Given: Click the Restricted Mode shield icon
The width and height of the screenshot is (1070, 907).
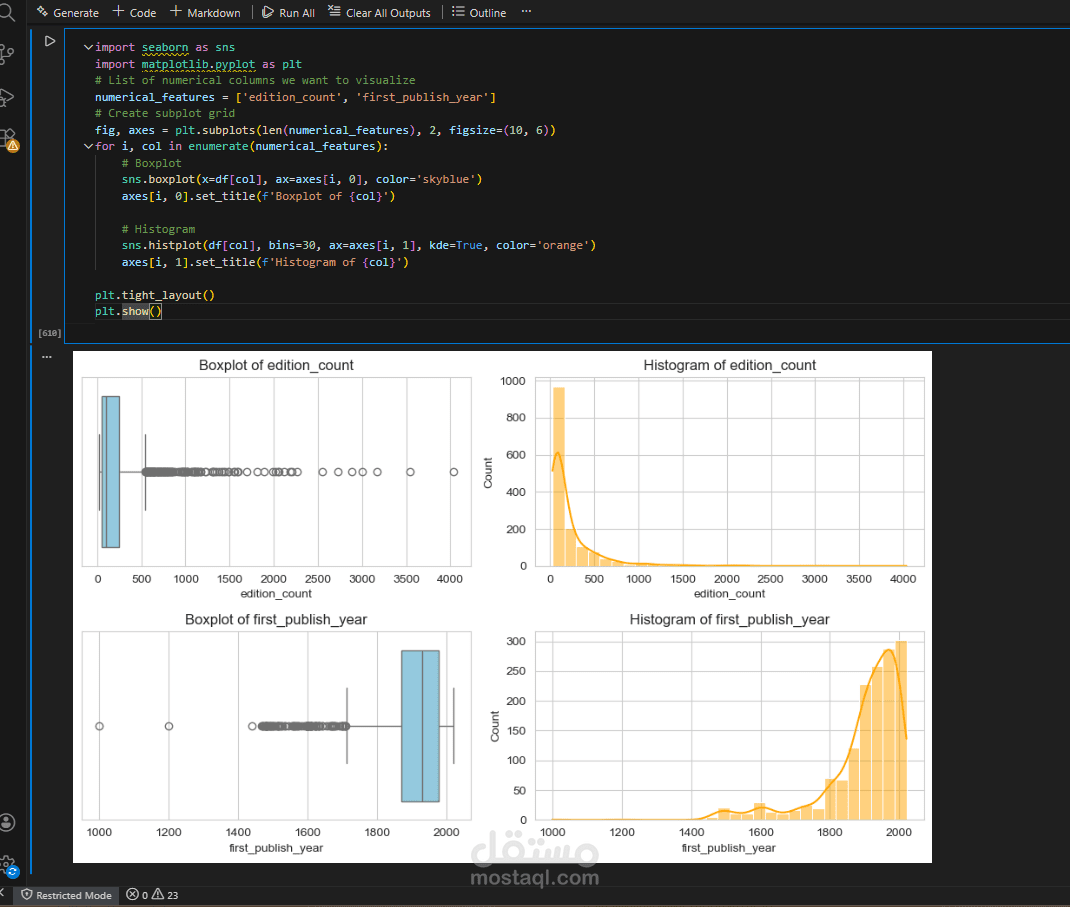Looking at the screenshot, I should (27, 895).
